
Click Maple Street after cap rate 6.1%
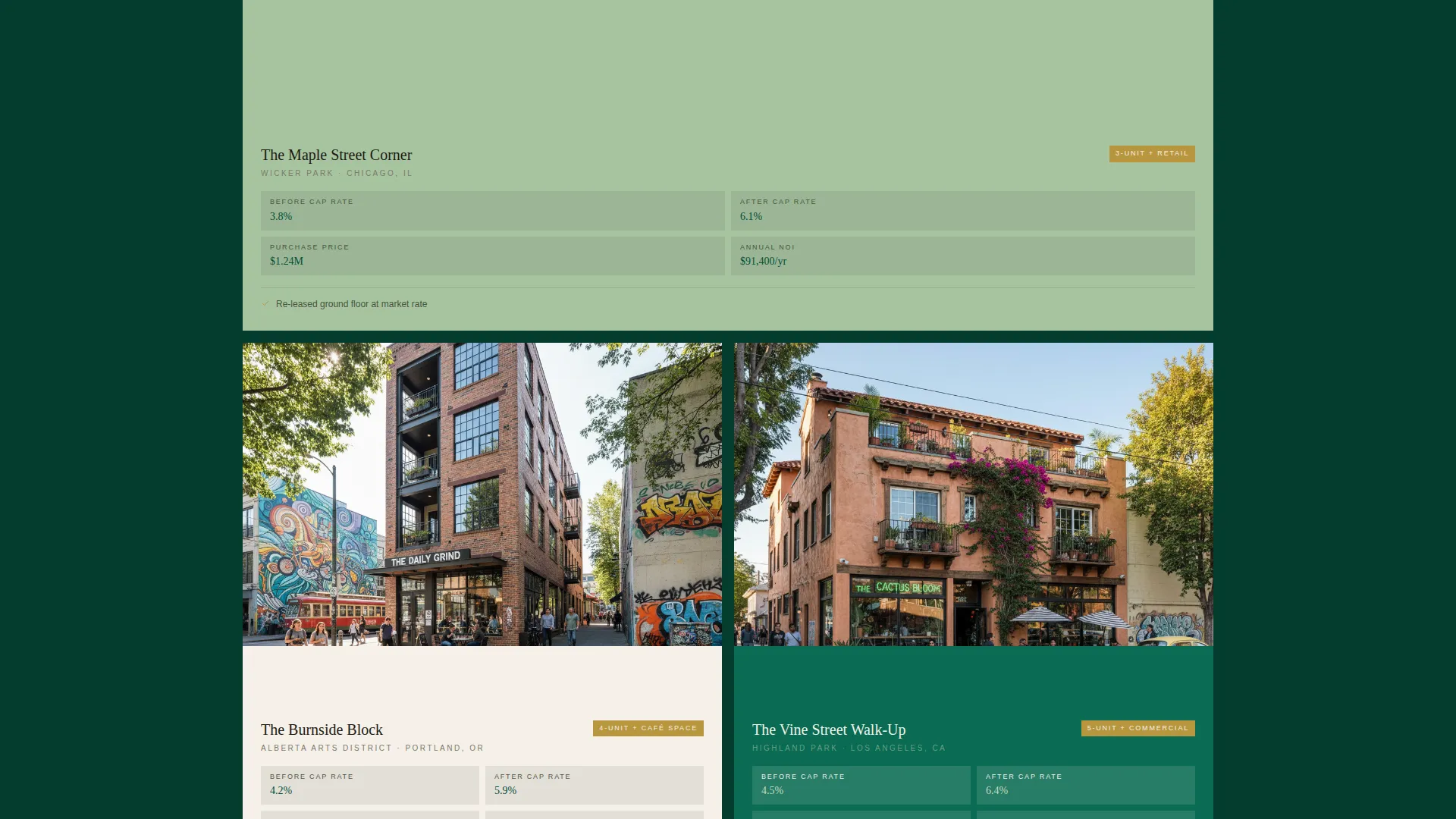click(962, 210)
